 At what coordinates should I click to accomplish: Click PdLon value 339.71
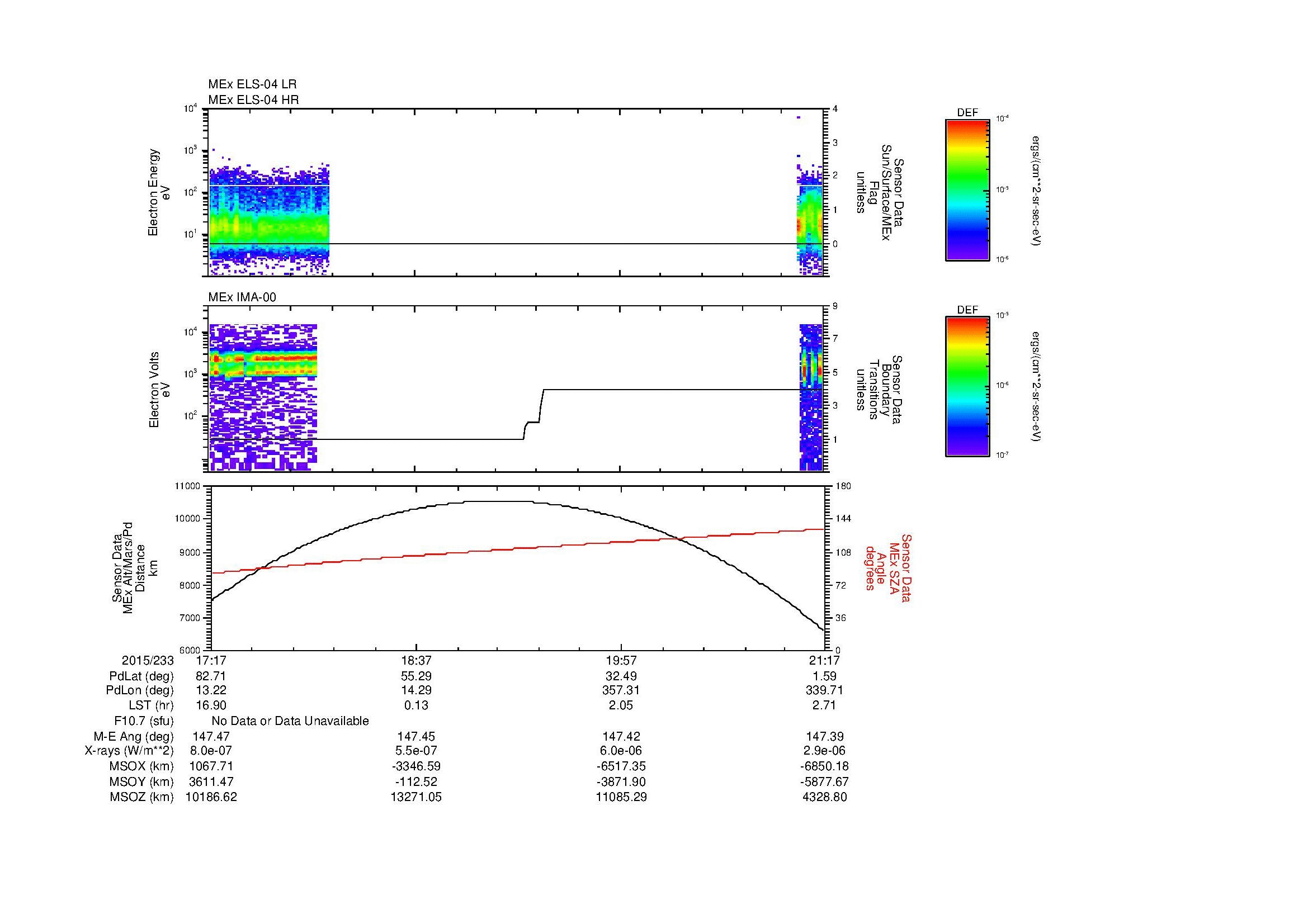825,690
